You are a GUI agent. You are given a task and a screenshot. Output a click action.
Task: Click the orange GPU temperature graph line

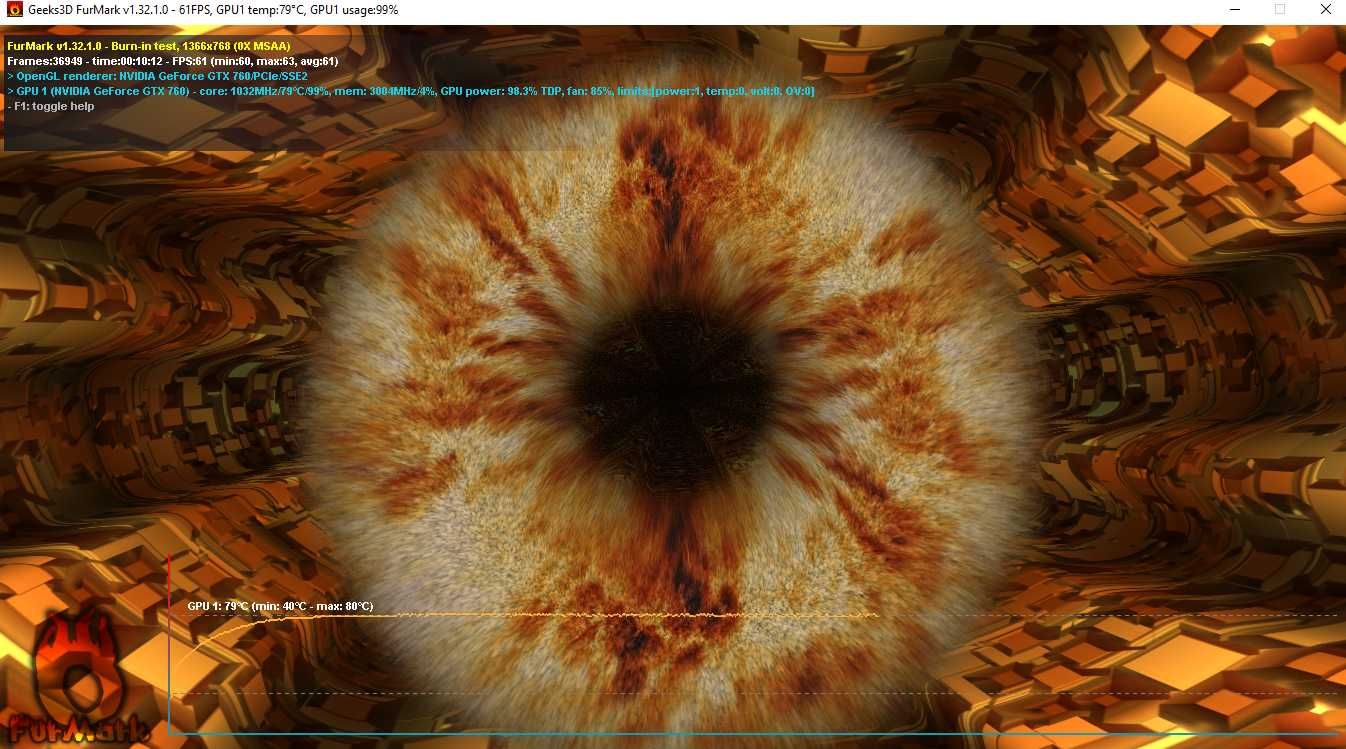point(524,616)
